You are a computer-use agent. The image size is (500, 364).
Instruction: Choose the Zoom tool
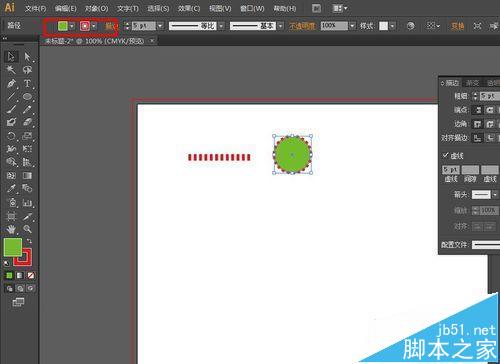[x=27, y=229]
